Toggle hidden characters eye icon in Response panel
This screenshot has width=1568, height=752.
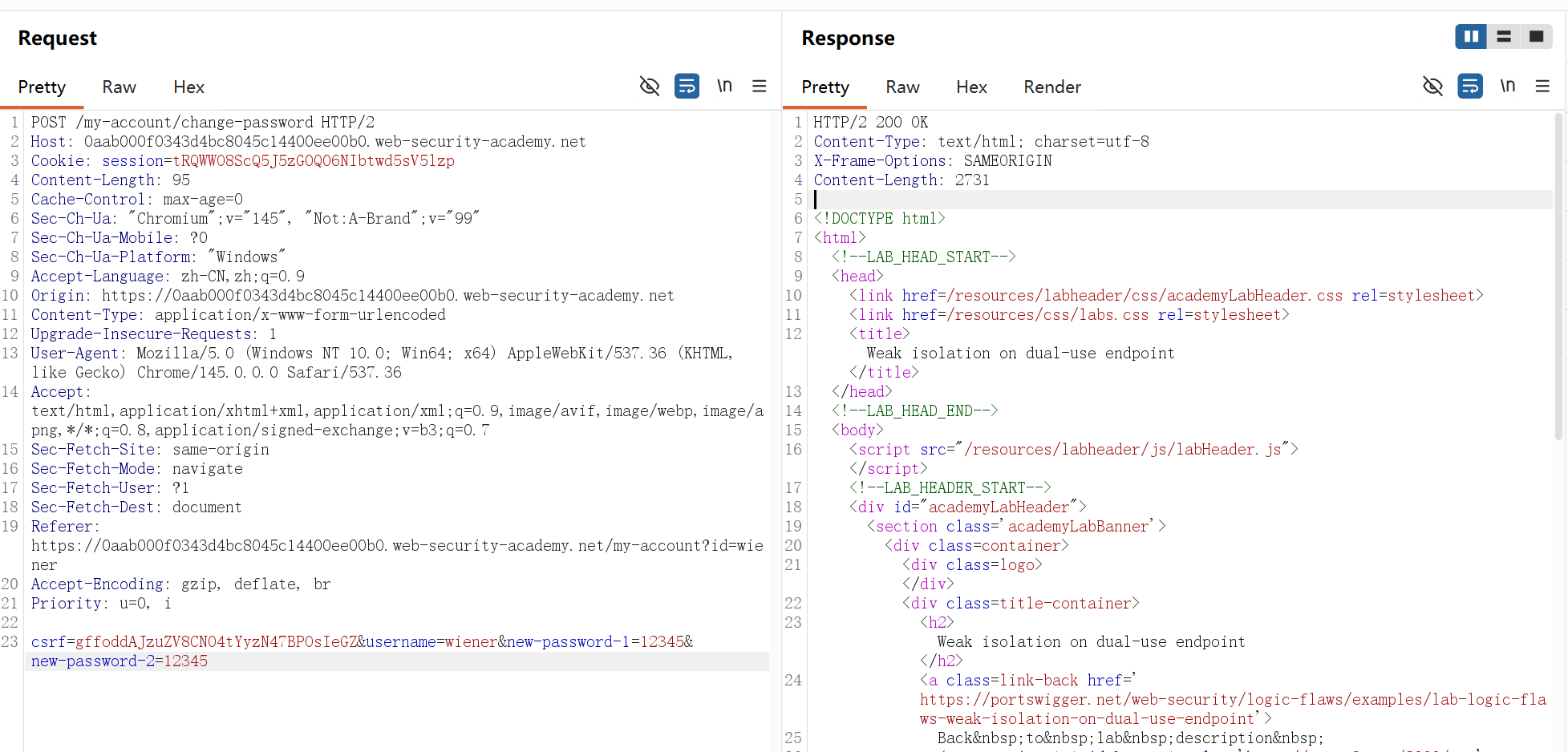pos(1432,86)
